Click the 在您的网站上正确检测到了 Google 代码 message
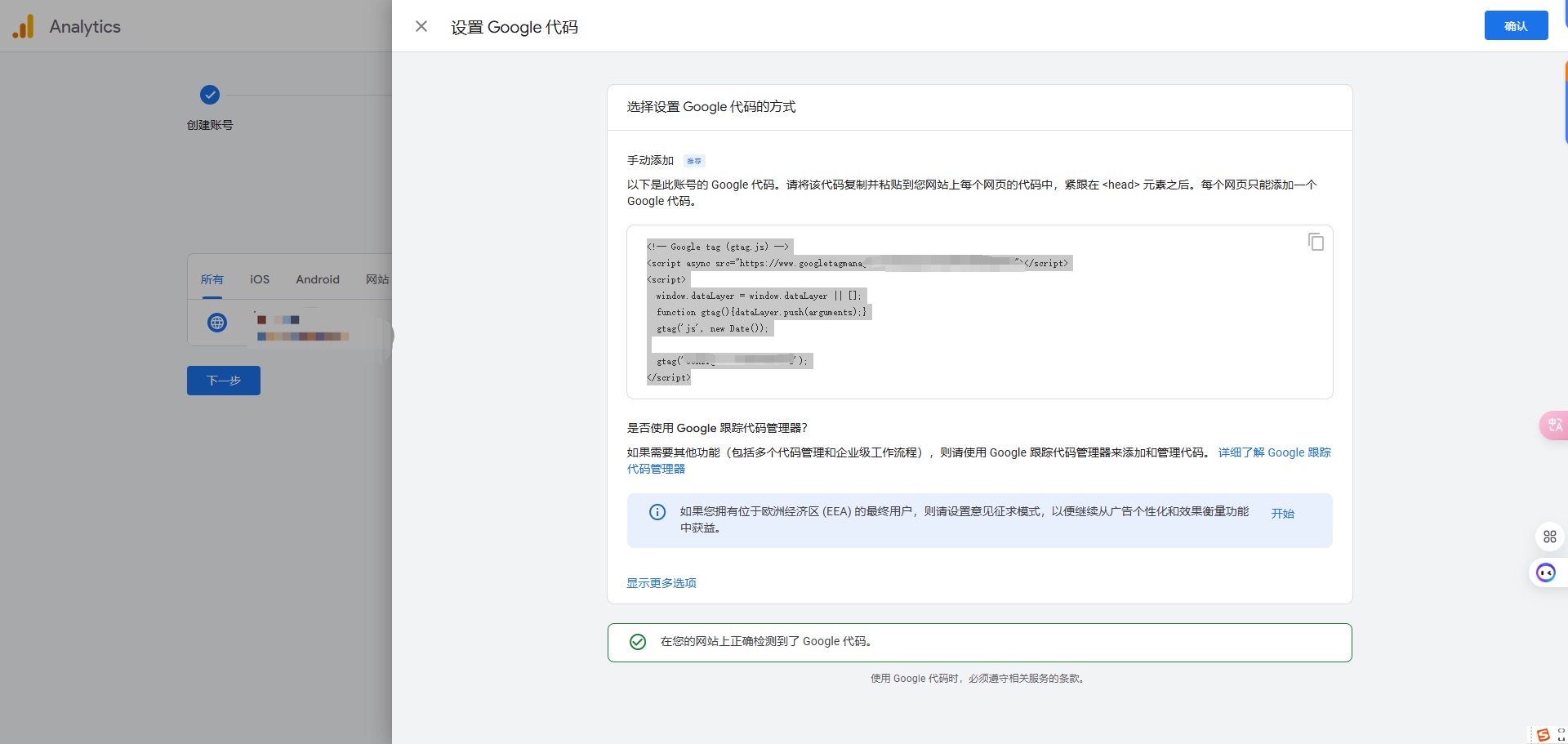Image resolution: width=1568 pixels, height=744 pixels. pyautogui.click(x=766, y=642)
